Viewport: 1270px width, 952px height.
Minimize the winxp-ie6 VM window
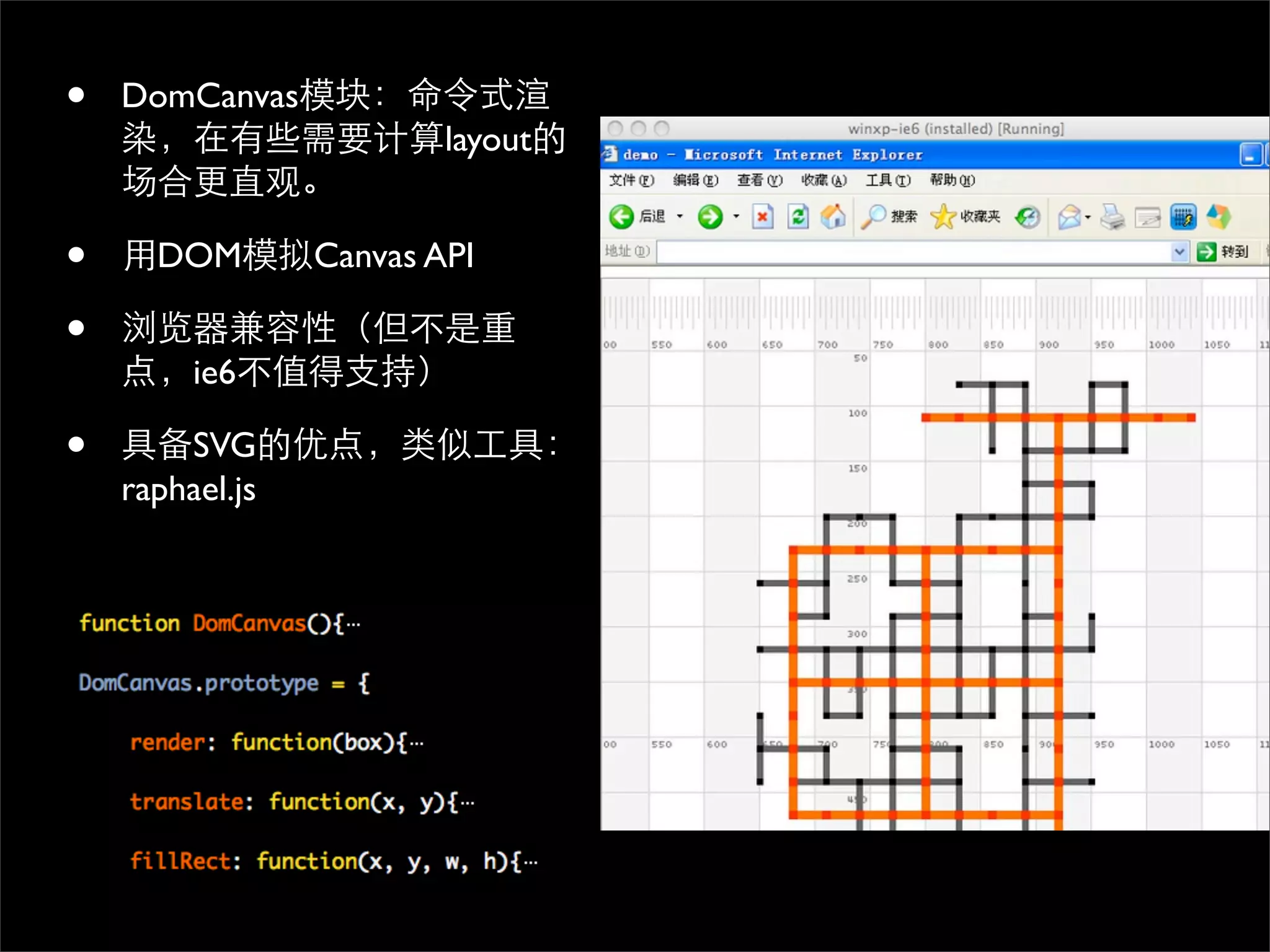click(x=638, y=128)
